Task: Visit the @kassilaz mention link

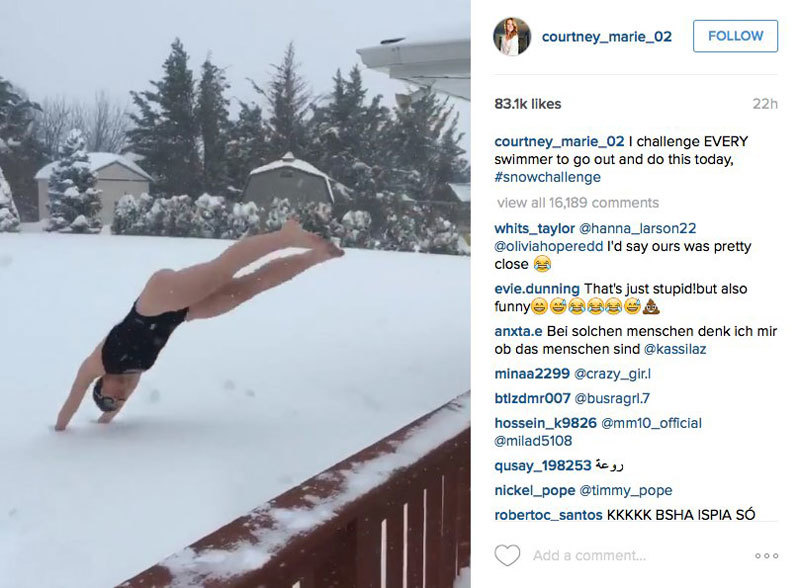Action: tap(675, 349)
